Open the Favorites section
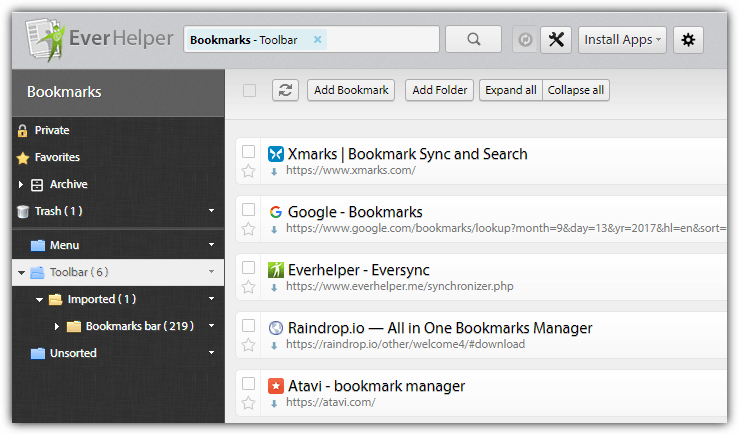Image resolution: width=739 pixels, height=434 pixels. [56, 157]
